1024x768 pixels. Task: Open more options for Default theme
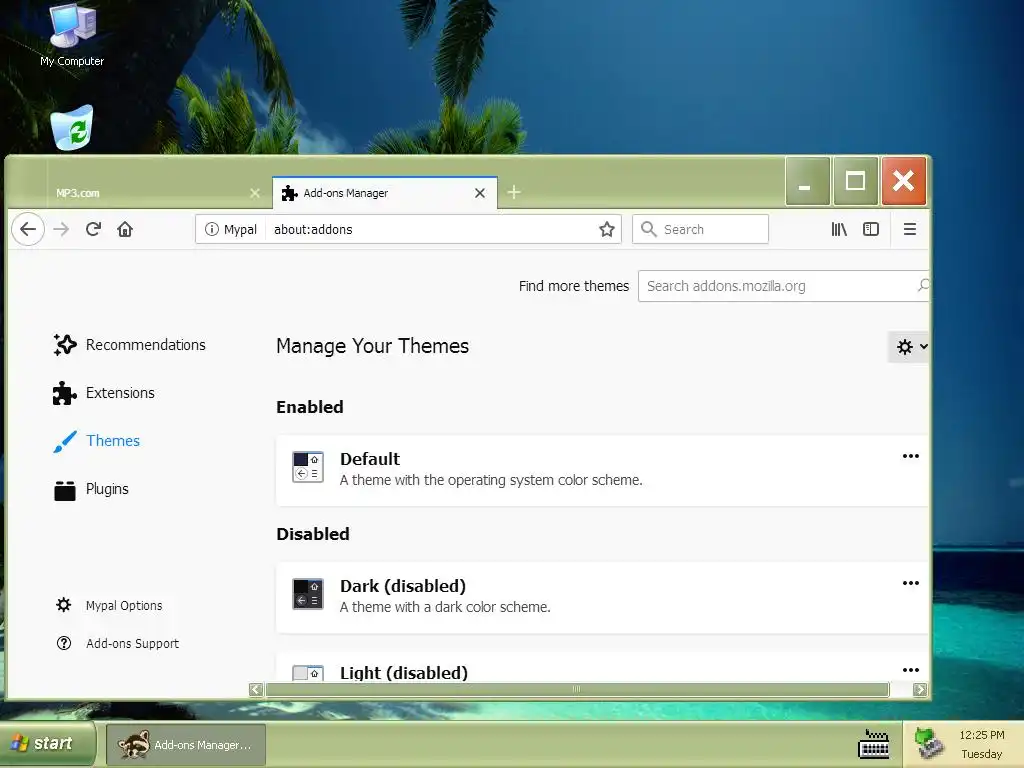[910, 456]
